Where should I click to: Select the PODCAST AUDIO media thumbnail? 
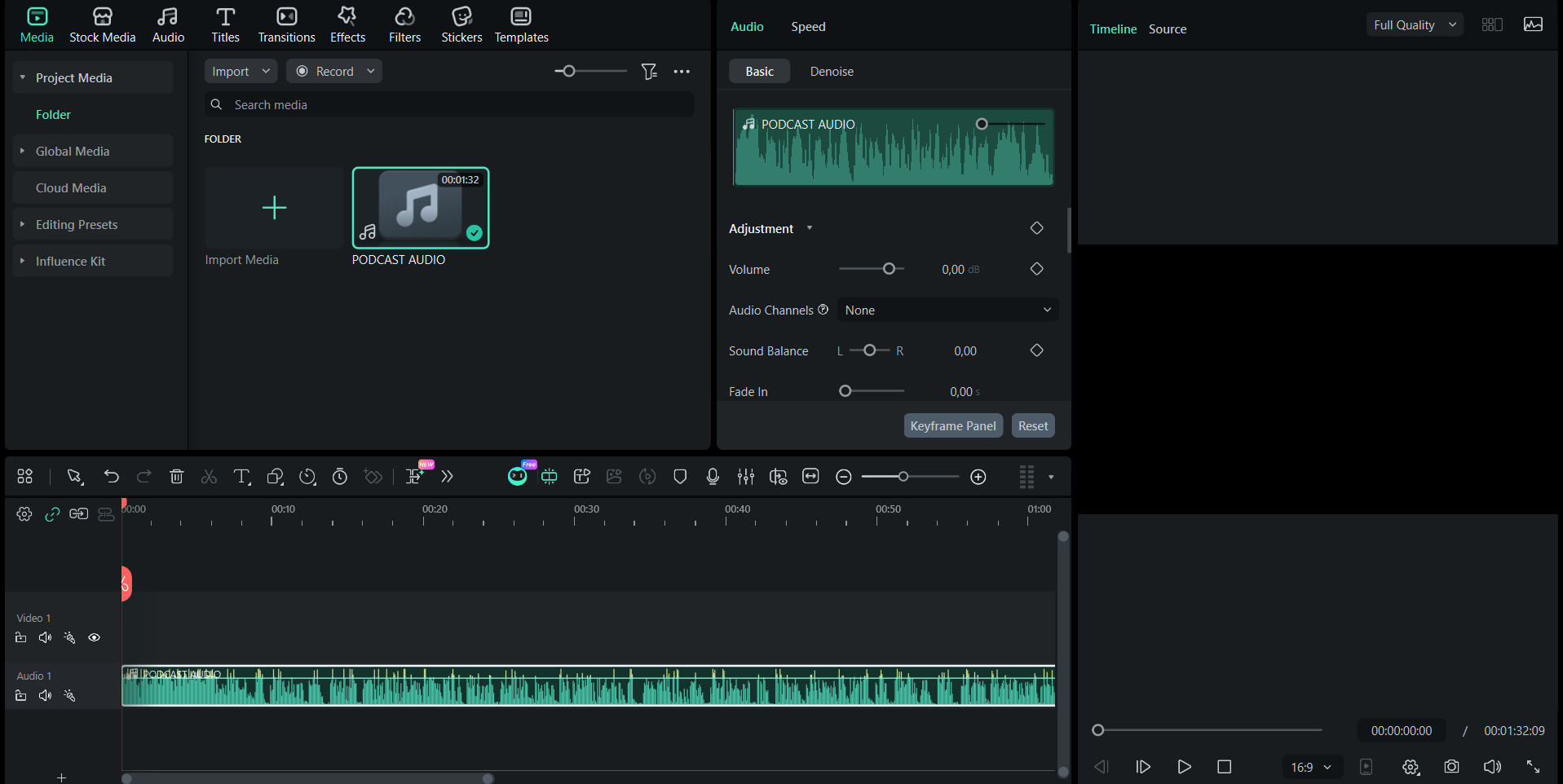(420, 208)
